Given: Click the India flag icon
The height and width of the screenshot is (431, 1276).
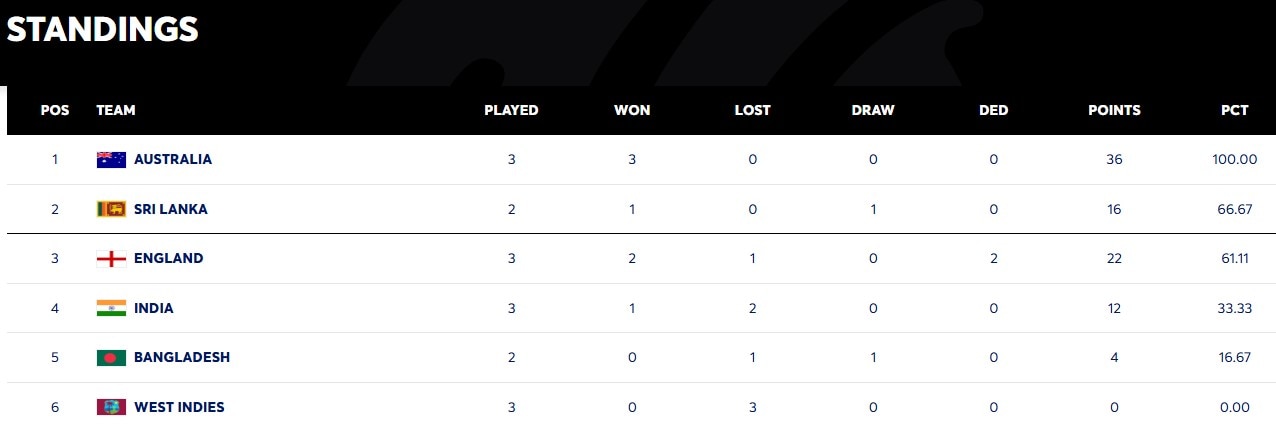Looking at the screenshot, I should [x=111, y=308].
